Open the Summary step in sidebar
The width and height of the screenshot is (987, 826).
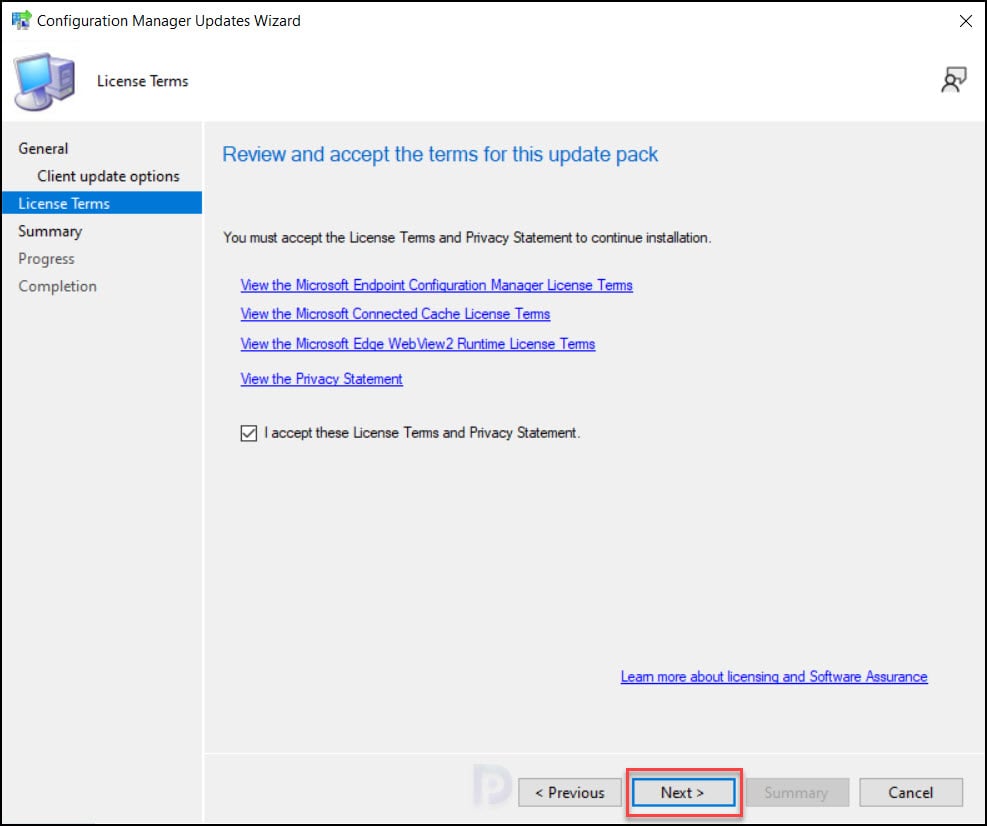click(50, 231)
